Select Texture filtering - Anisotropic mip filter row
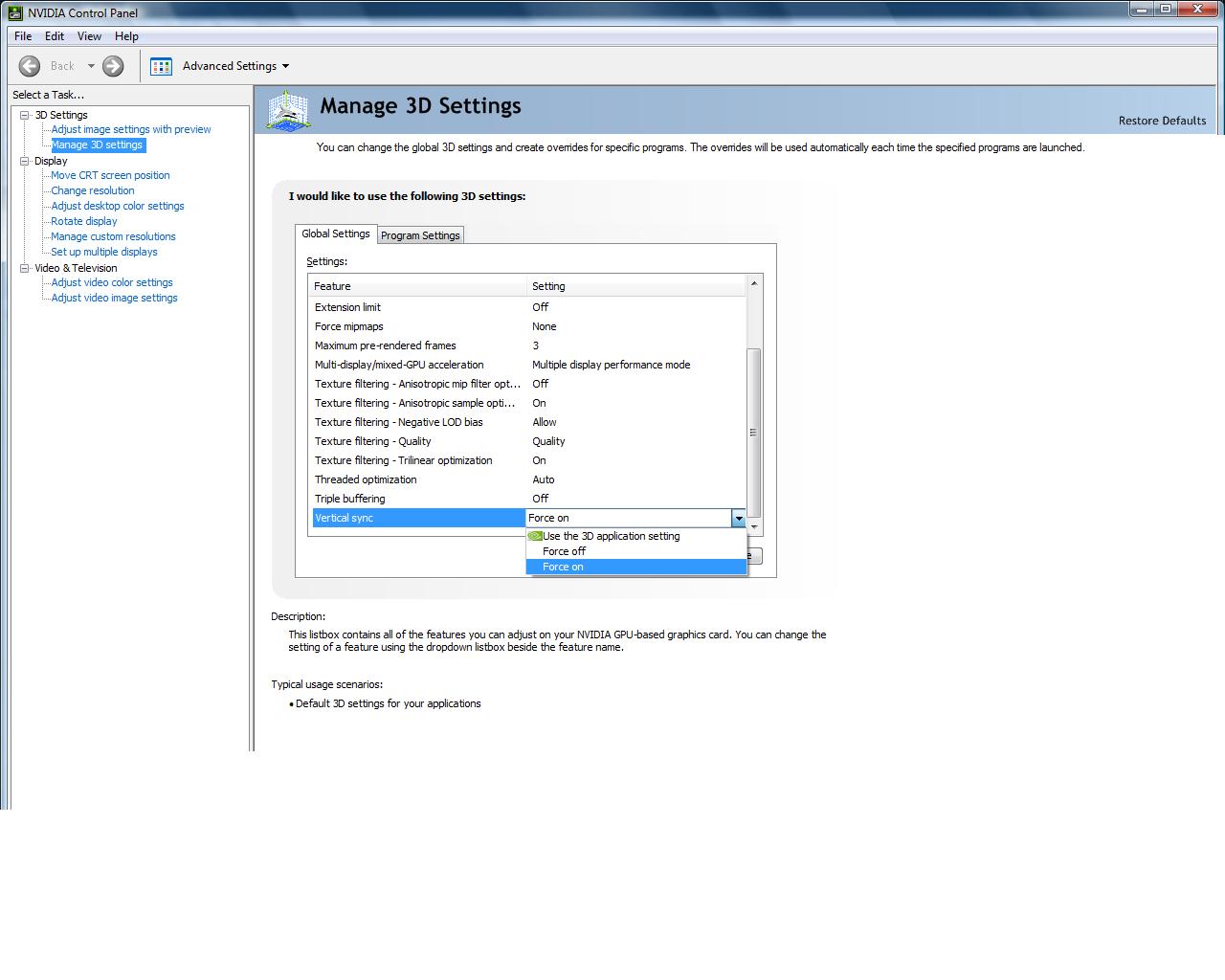Viewport: 1225px width, 980px height. click(x=527, y=384)
